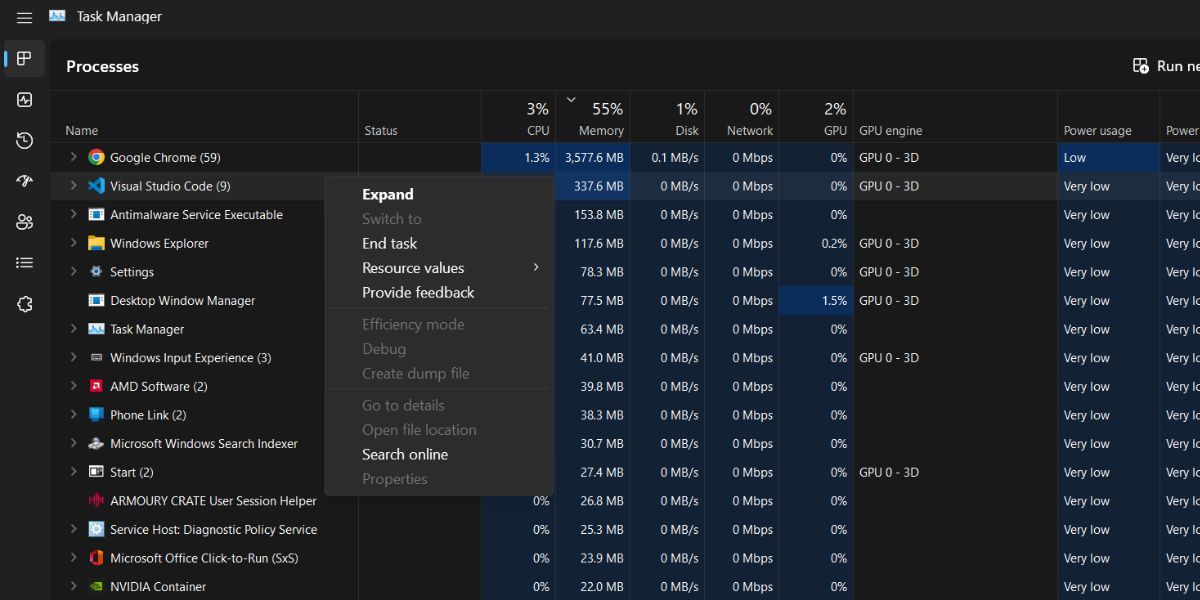The image size is (1200, 600).
Task: Expand the Google Chrome process group
Action: coord(73,157)
